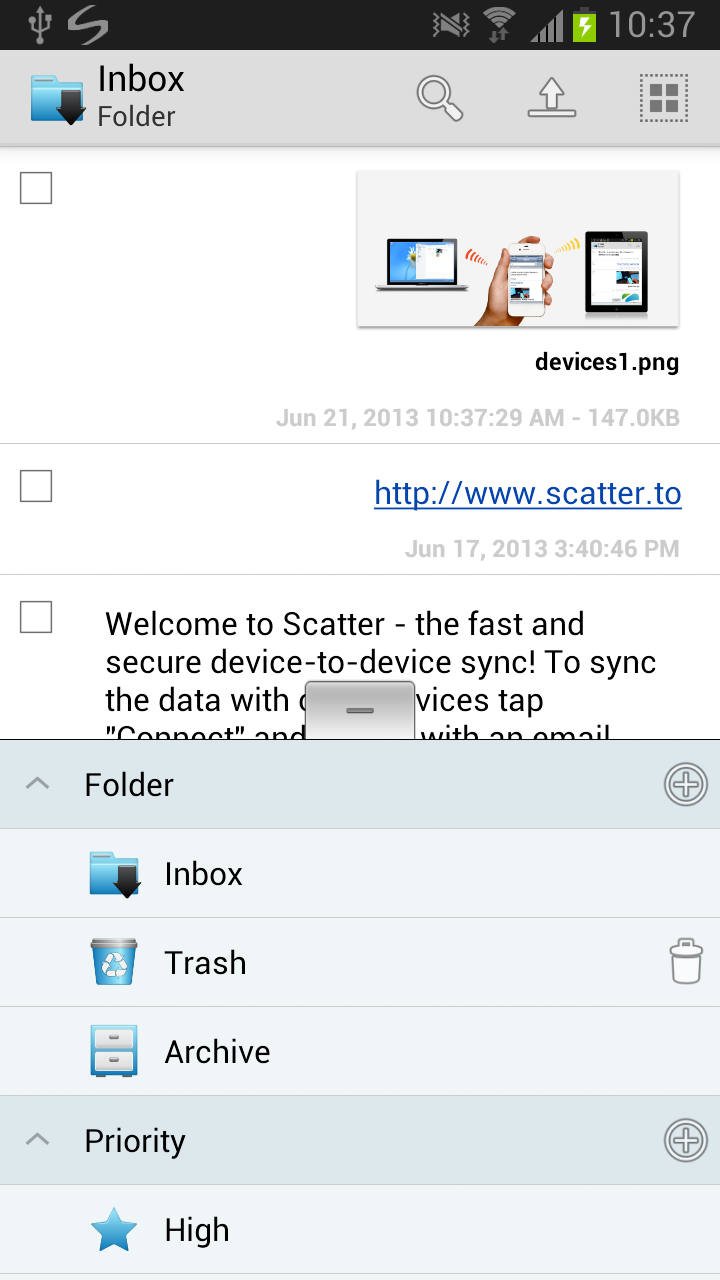
Task: Collapse the Folder section chevron
Action: tap(38, 784)
